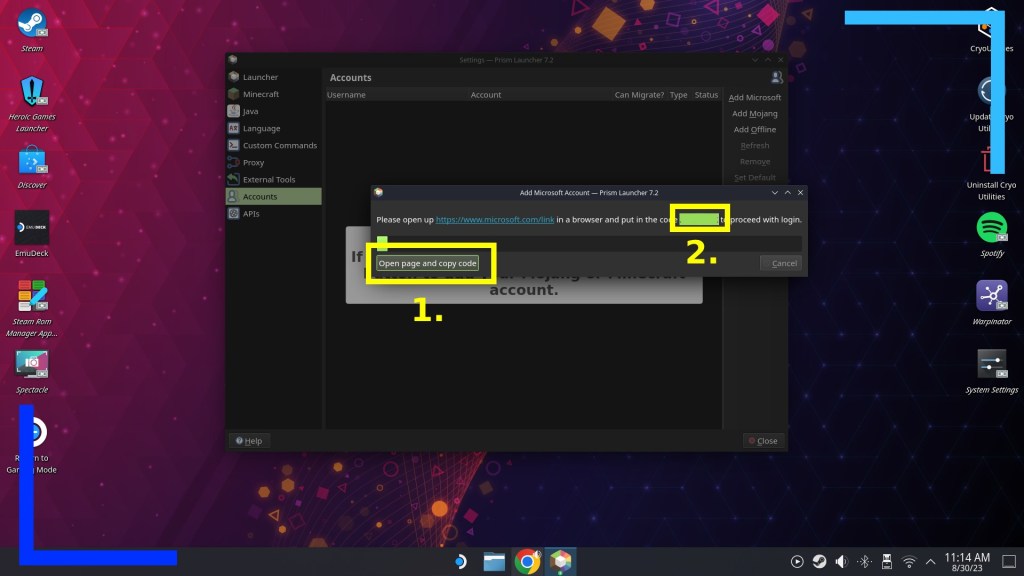Open Bluetooth tray icon
The height and width of the screenshot is (576, 1024).
click(864, 562)
